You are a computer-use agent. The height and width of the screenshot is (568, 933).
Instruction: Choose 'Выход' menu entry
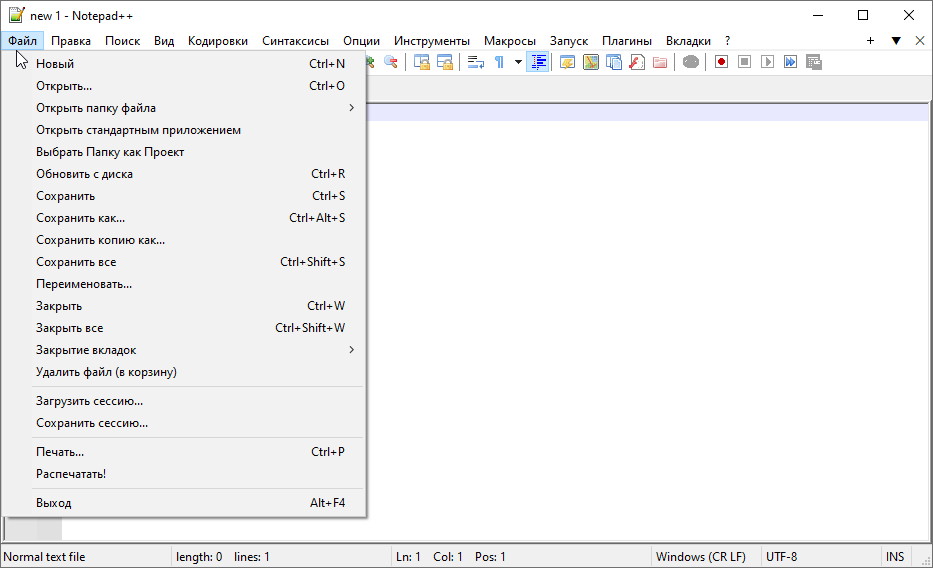[x=184, y=503]
